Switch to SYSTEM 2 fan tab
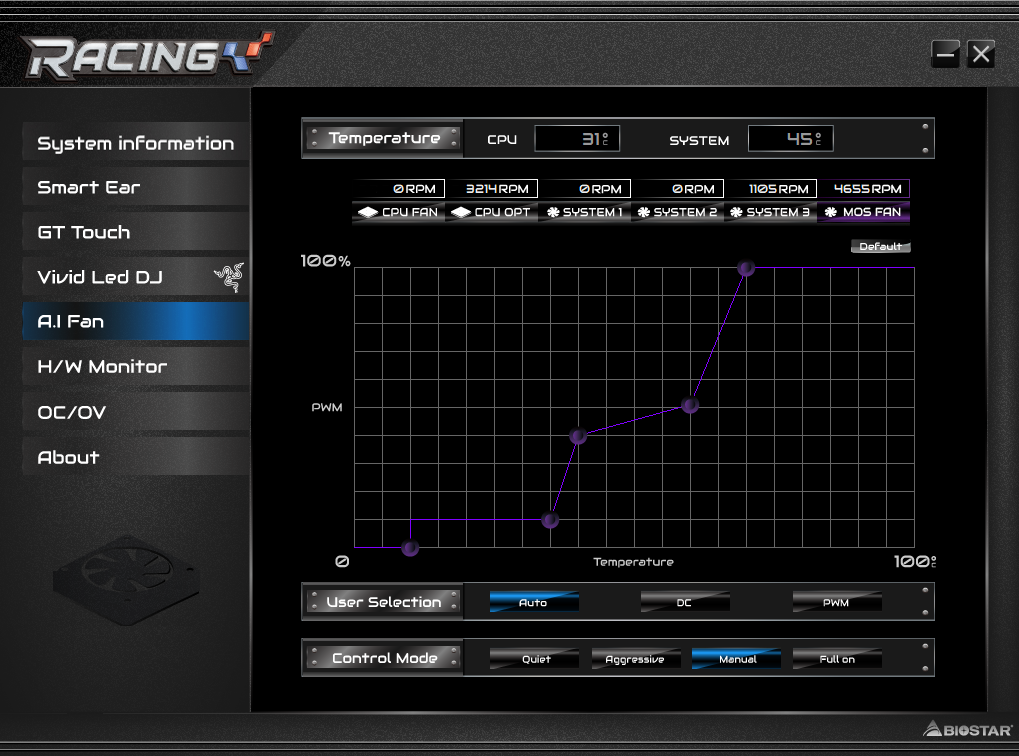This screenshot has width=1019, height=756. tap(677, 212)
